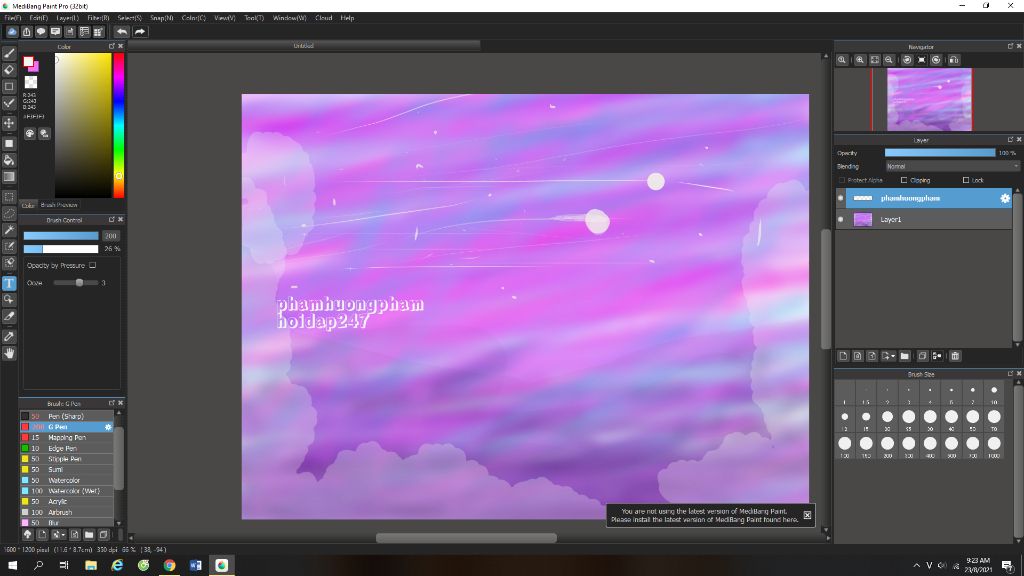The image size is (1024, 576).
Task: Open the Blending mode dropdown
Action: click(952, 167)
